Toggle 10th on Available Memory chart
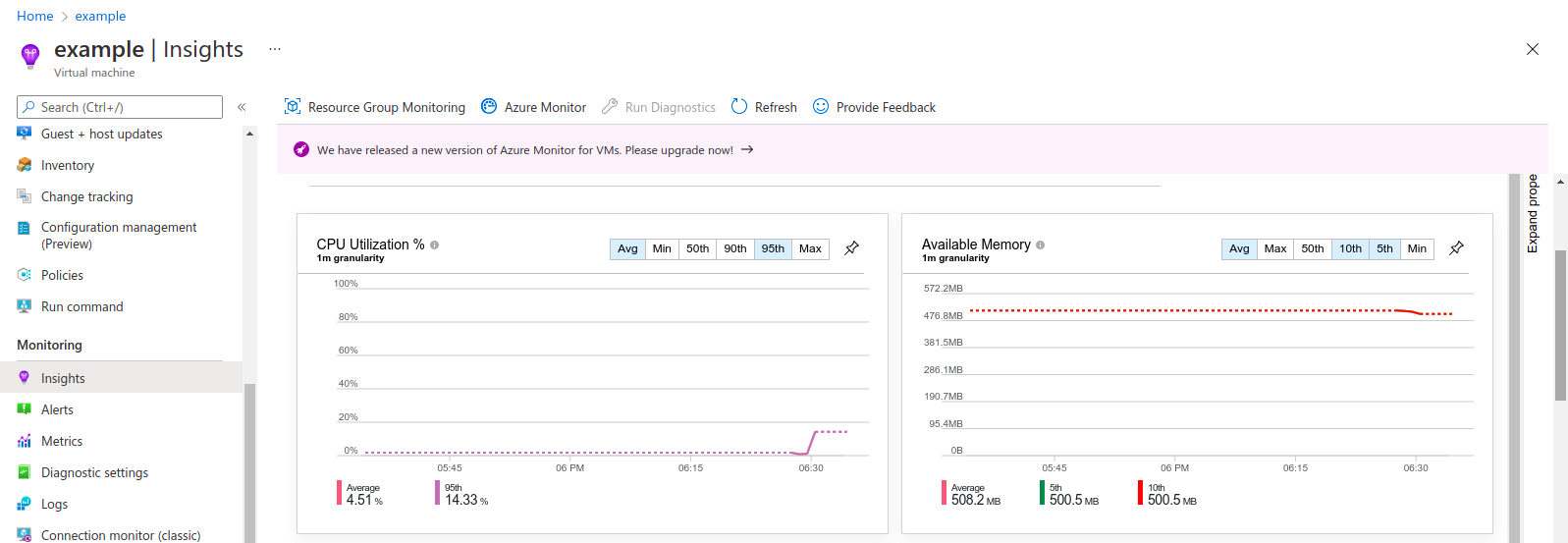Image resolution: width=1568 pixels, height=543 pixels. pos(1350,248)
